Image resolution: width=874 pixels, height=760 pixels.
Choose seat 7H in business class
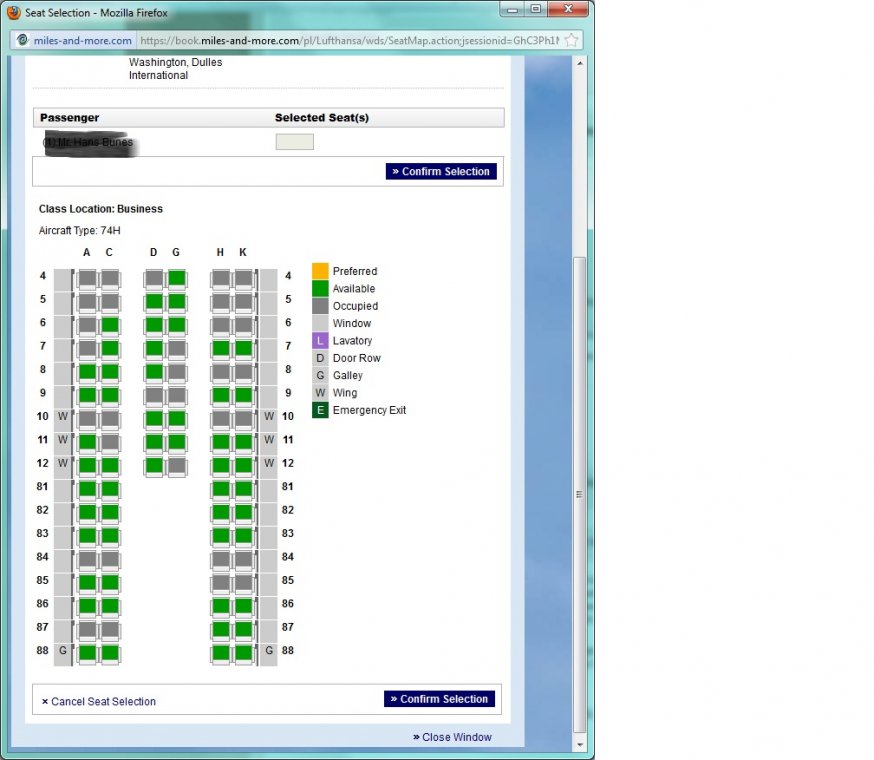[x=220, y=348]
